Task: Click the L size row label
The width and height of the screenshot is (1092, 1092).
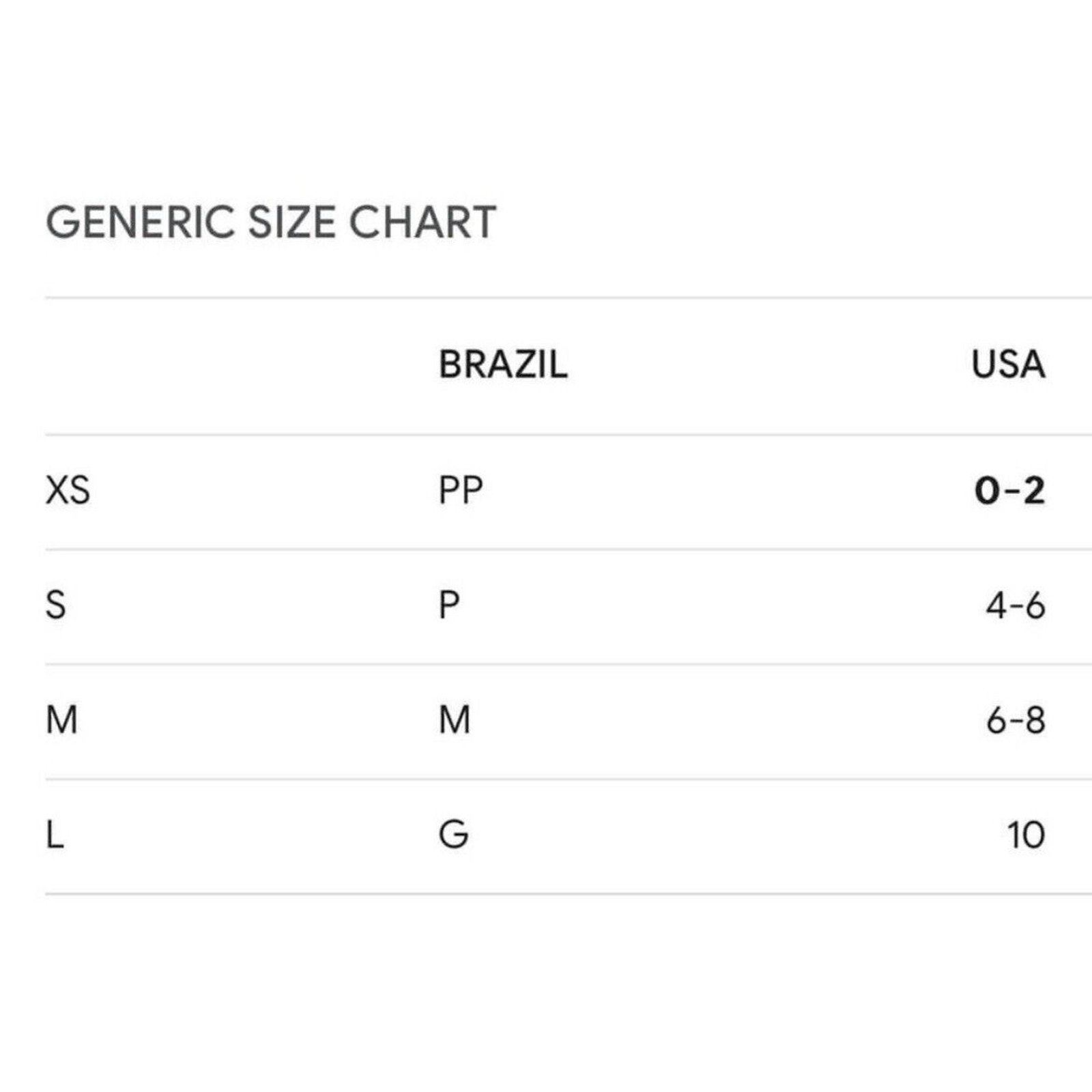Action: pyautogui.click(x=55, y=834)
